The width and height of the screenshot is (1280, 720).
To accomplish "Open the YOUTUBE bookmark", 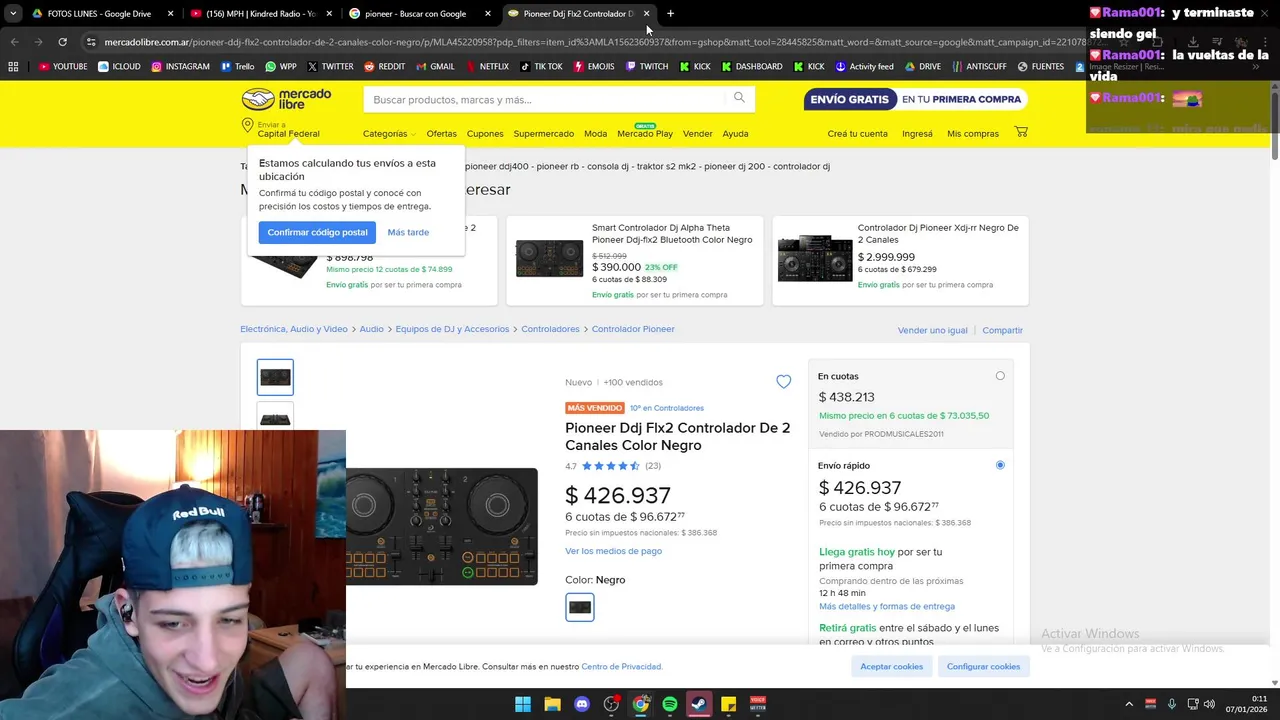I will 62,67.
